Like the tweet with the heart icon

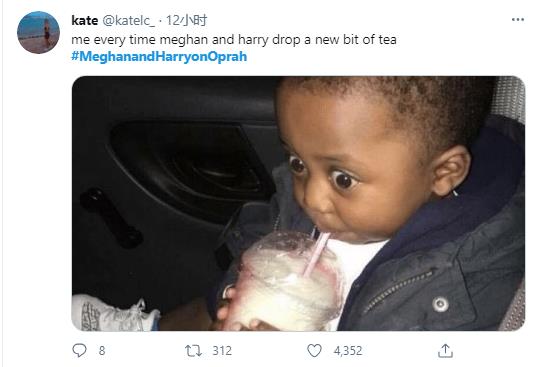(314, 351)
